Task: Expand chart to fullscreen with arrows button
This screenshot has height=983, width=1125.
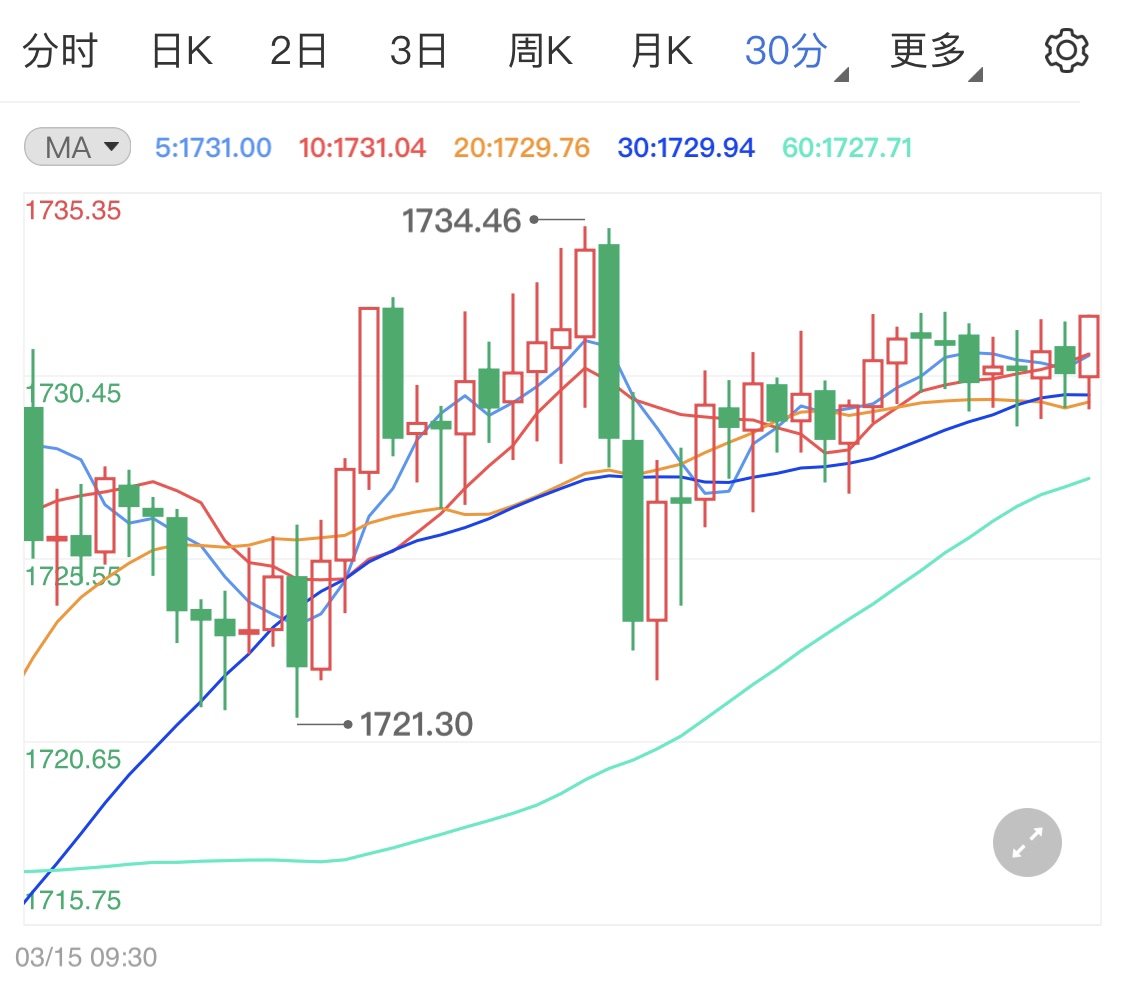Action: [x=1027, y=842]
